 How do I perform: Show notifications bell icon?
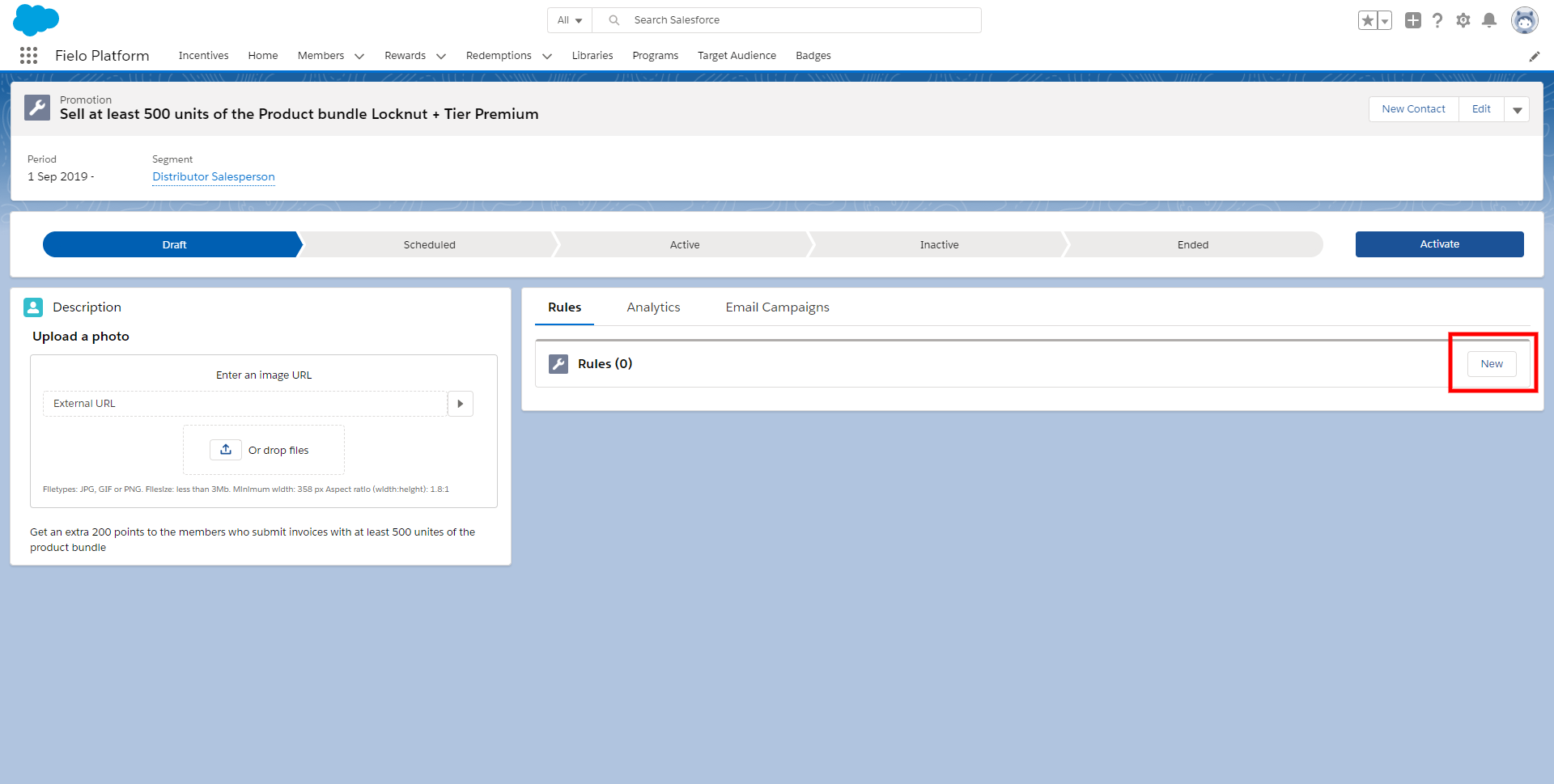pos(1488,20)
